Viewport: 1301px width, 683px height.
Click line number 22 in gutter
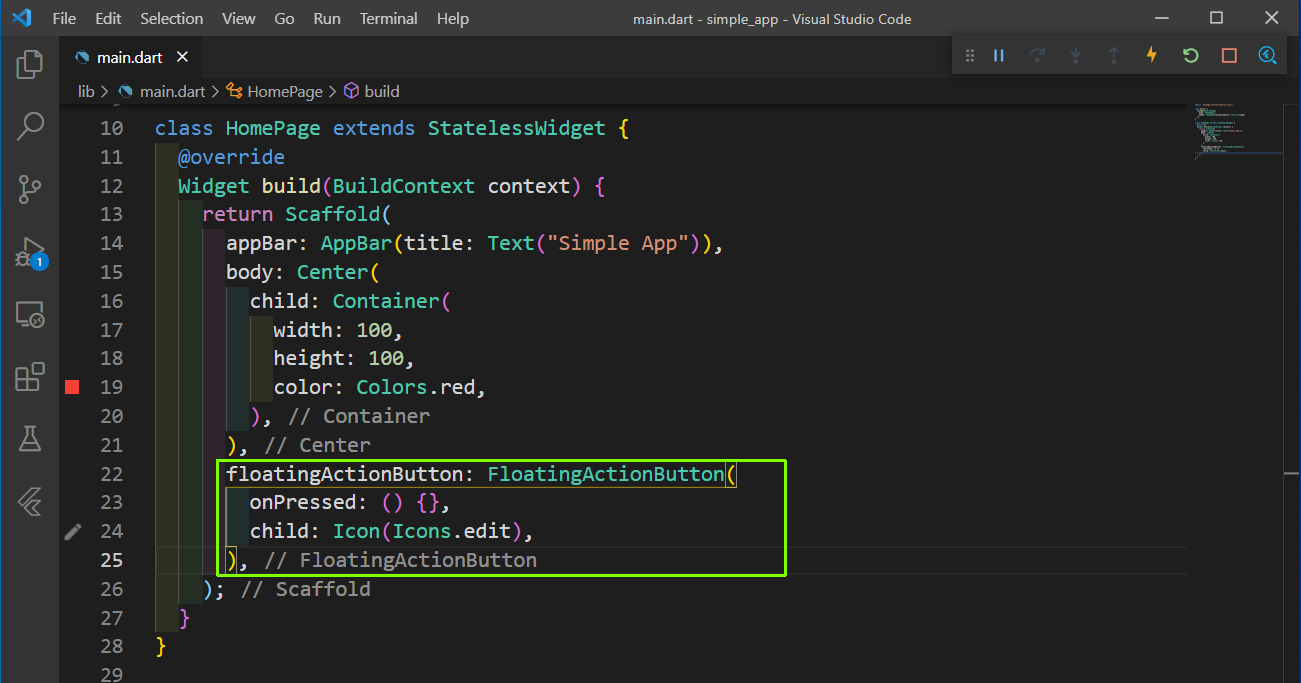point(111,474)
